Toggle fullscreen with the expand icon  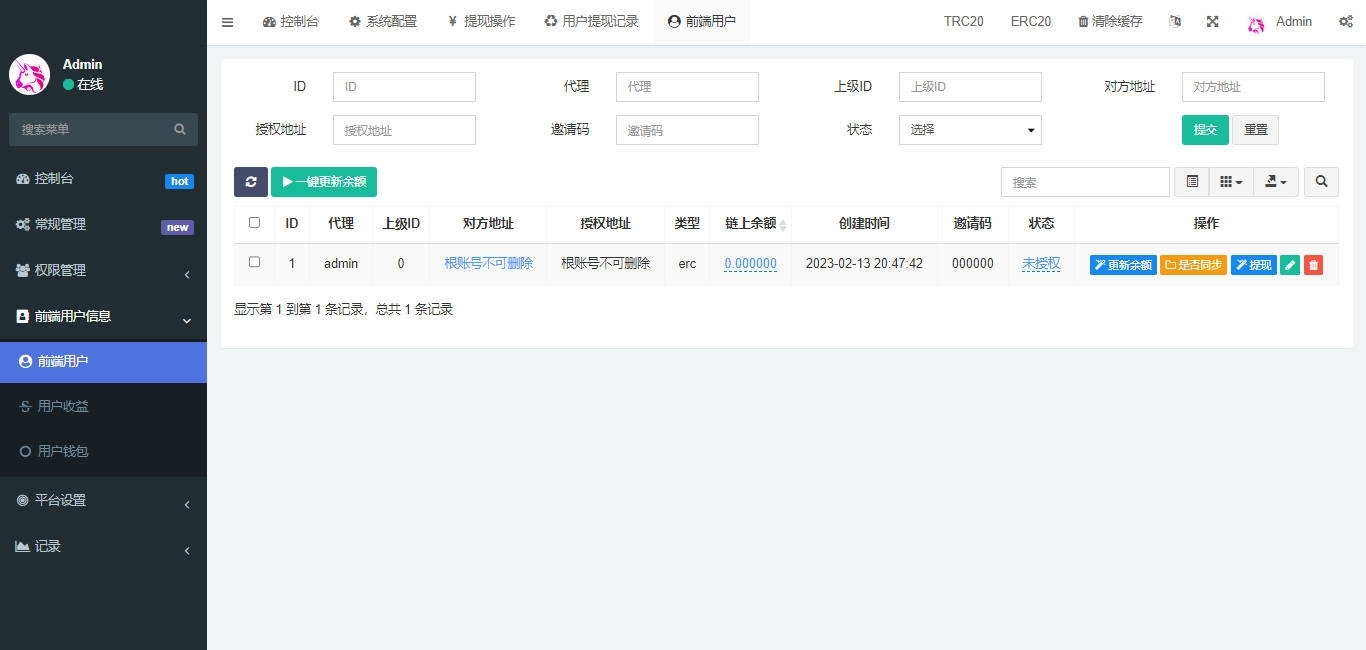click(1212, 22)
